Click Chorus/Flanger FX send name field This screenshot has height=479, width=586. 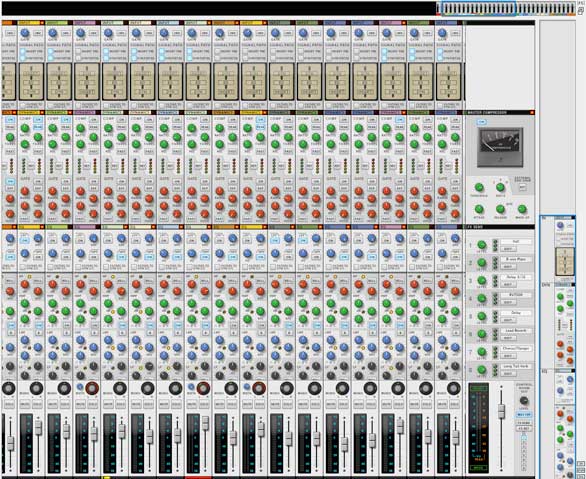[x=516, y=349]
